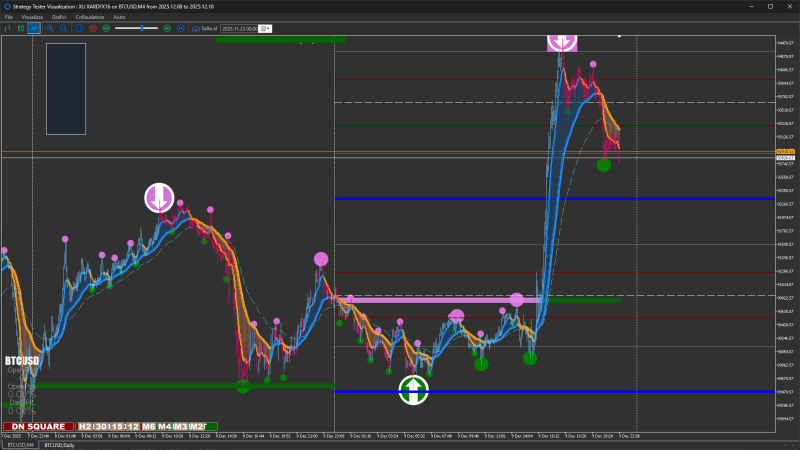Click the Salta al jump button
Screen dimensions: 800x450
click(x=205, y=29)
